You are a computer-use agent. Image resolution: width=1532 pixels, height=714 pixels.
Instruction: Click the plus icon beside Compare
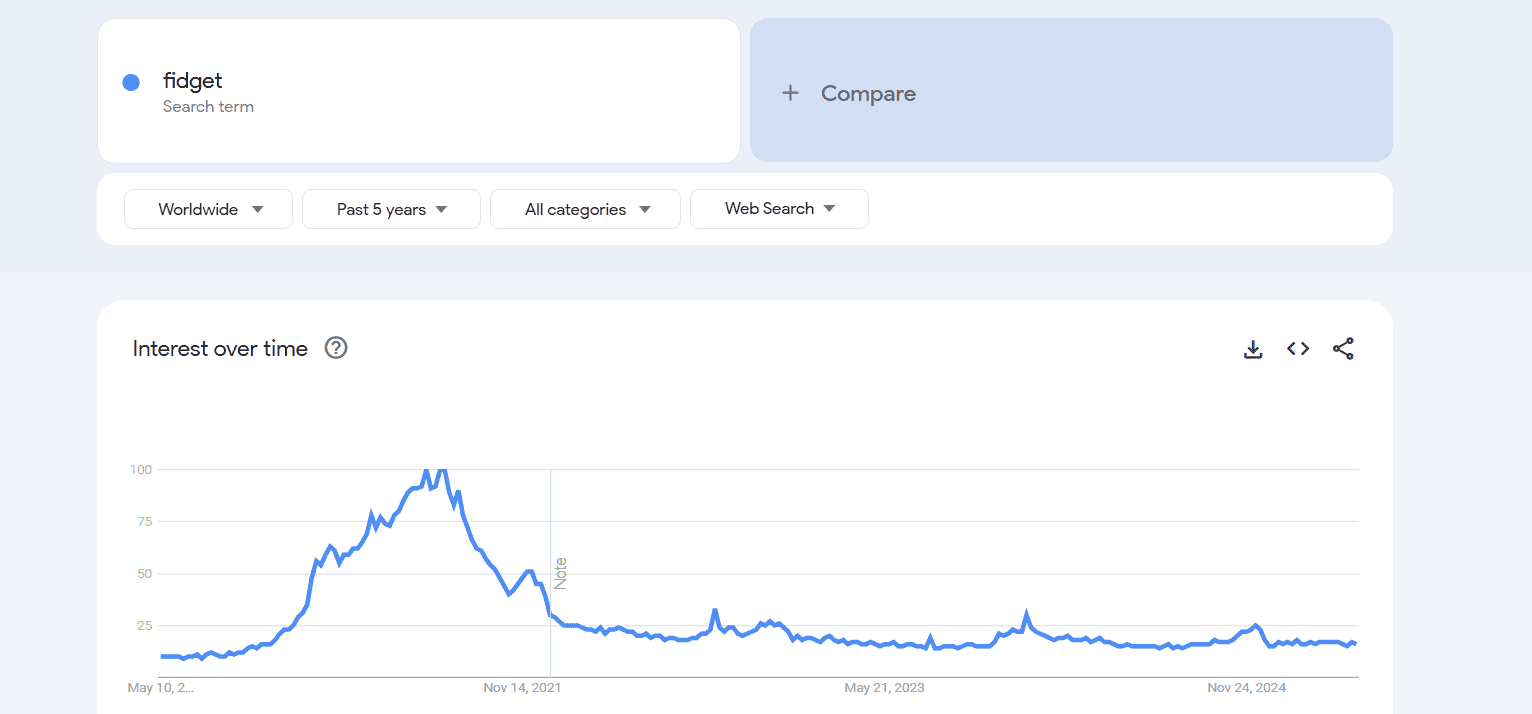click(790, 93)
